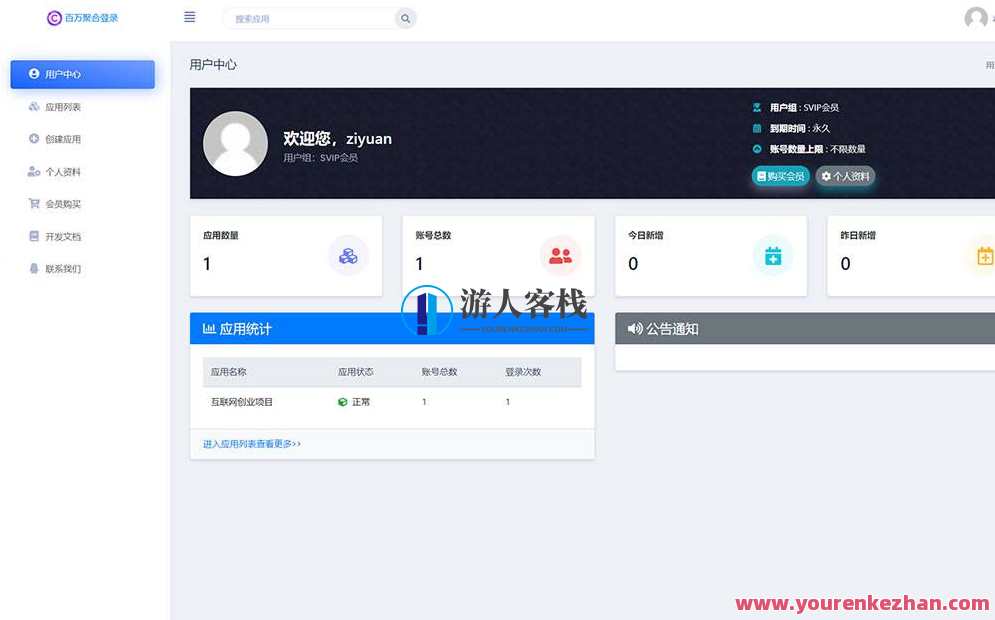Click the calendar icon on 今日新增 card
The width and height of the screenshot is (995, 620).
coord(772,256)
